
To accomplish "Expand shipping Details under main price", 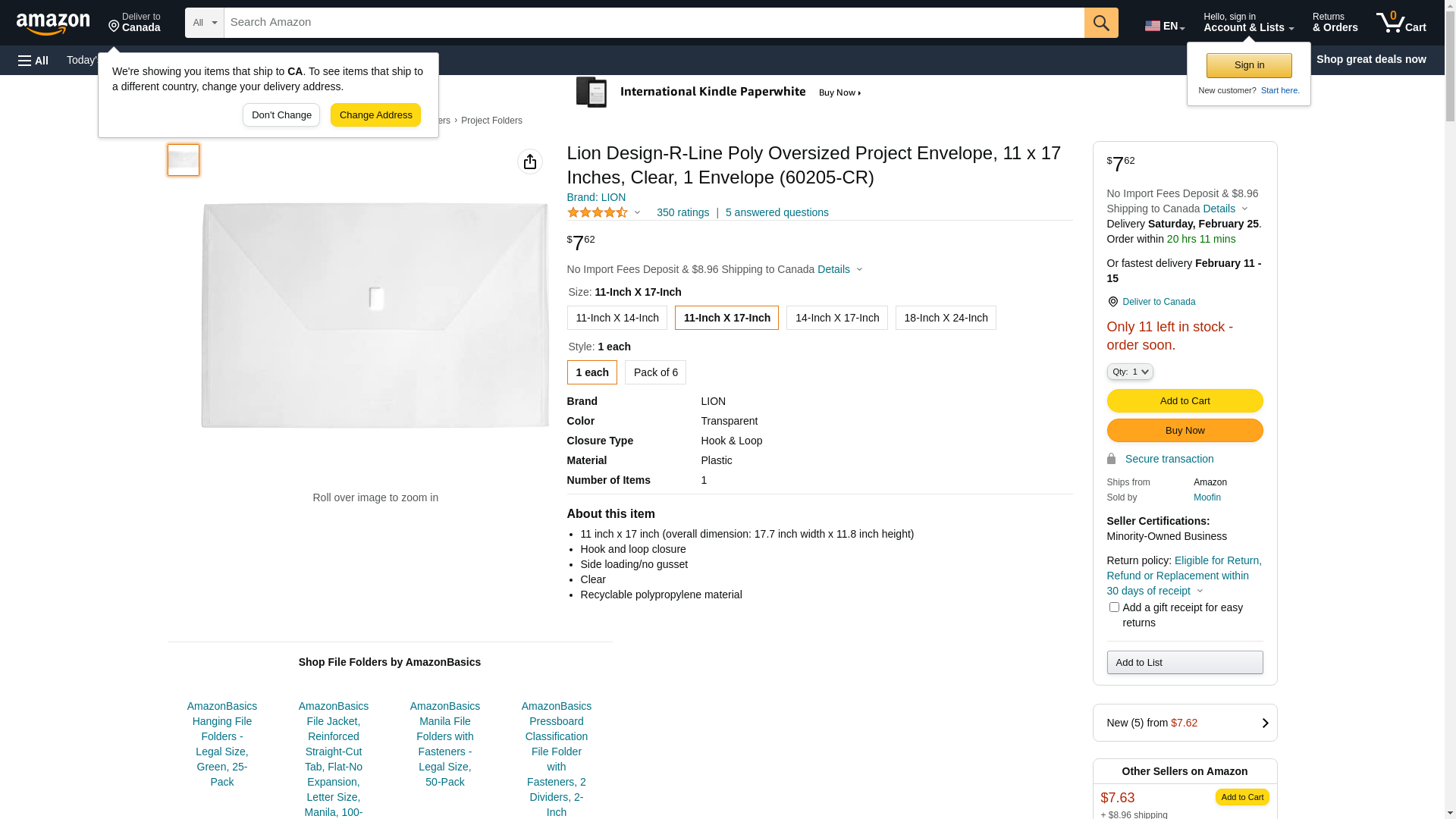I will point(839,269).
